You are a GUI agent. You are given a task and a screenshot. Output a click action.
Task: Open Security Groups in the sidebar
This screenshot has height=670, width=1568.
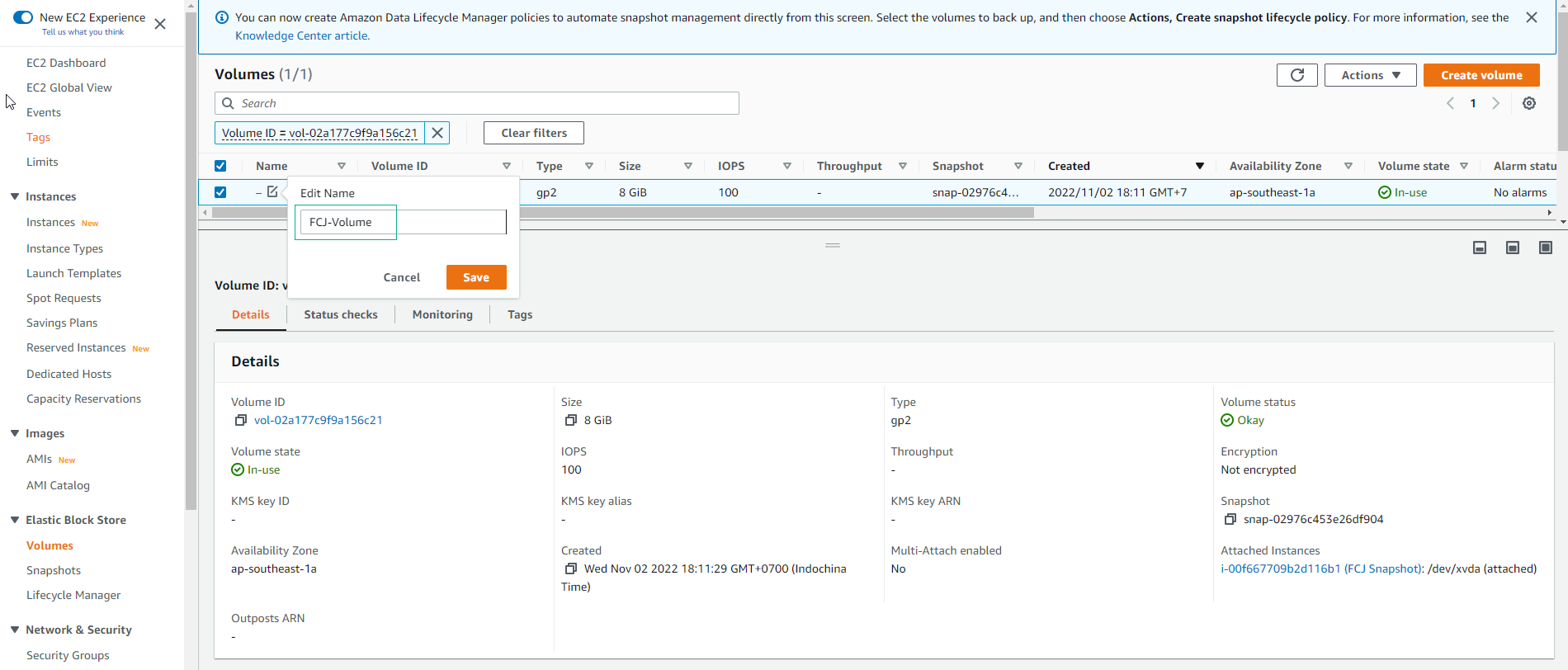tap(68, 655)
